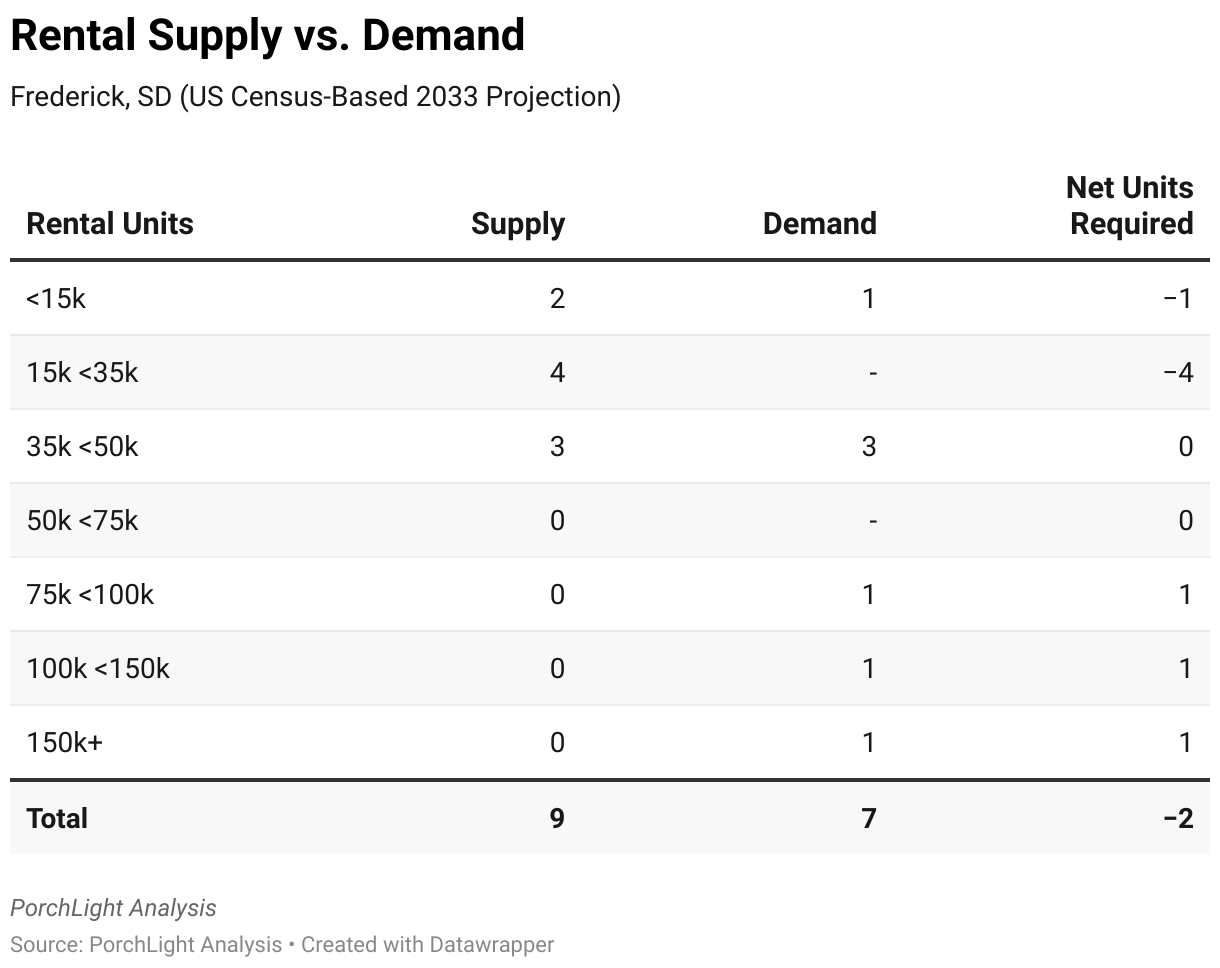Click the "Total" row label
This screenshot has width=1220, height=968.
point(57,818)
